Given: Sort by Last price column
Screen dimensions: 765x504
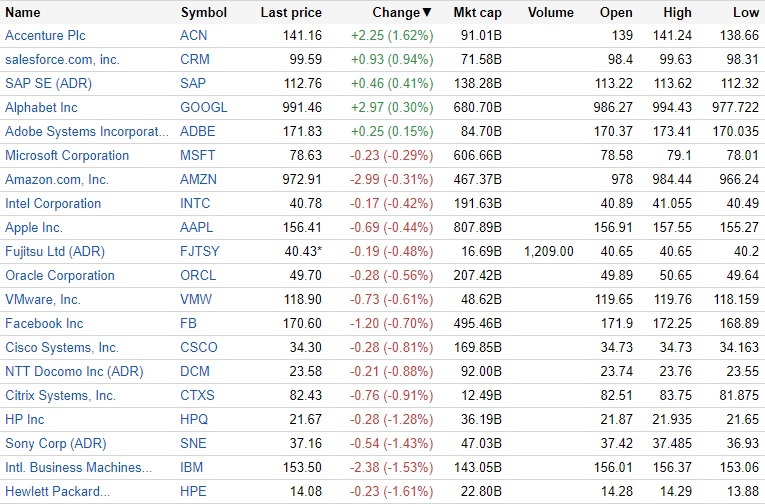Looking at the screenshot, I should pos(290,13).
